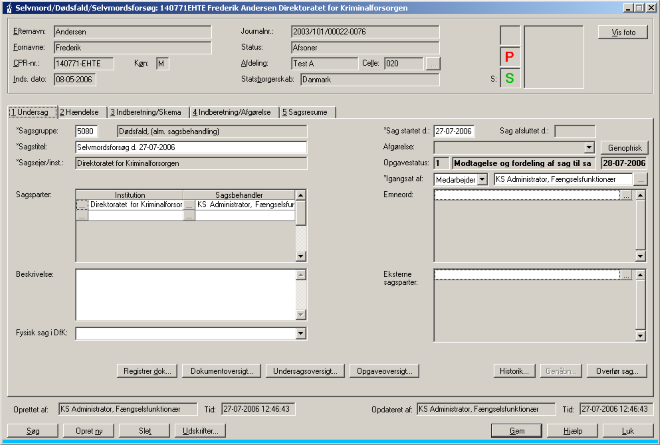
Task: Click the green S status indicator
Action: point(509,78)
